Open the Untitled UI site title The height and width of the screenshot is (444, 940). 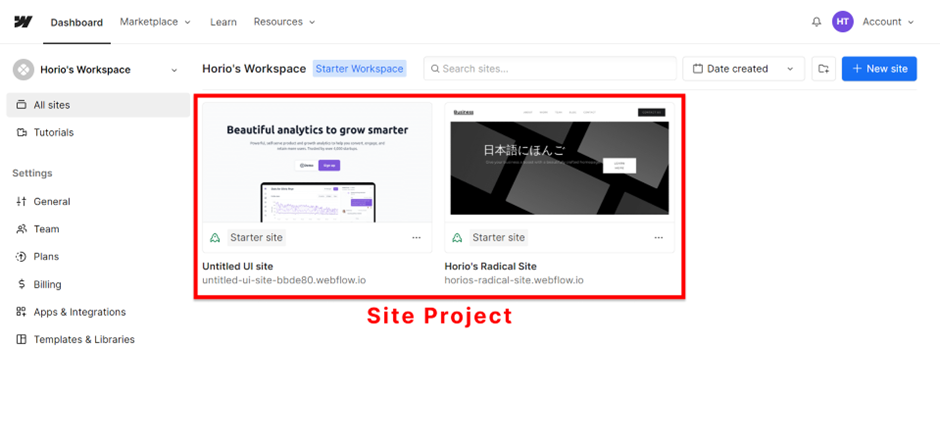[238, 266]
